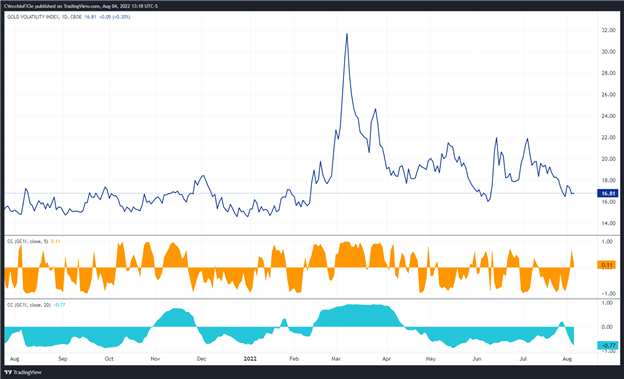Click the Apr label on time axis

click(x=386, y=359)
